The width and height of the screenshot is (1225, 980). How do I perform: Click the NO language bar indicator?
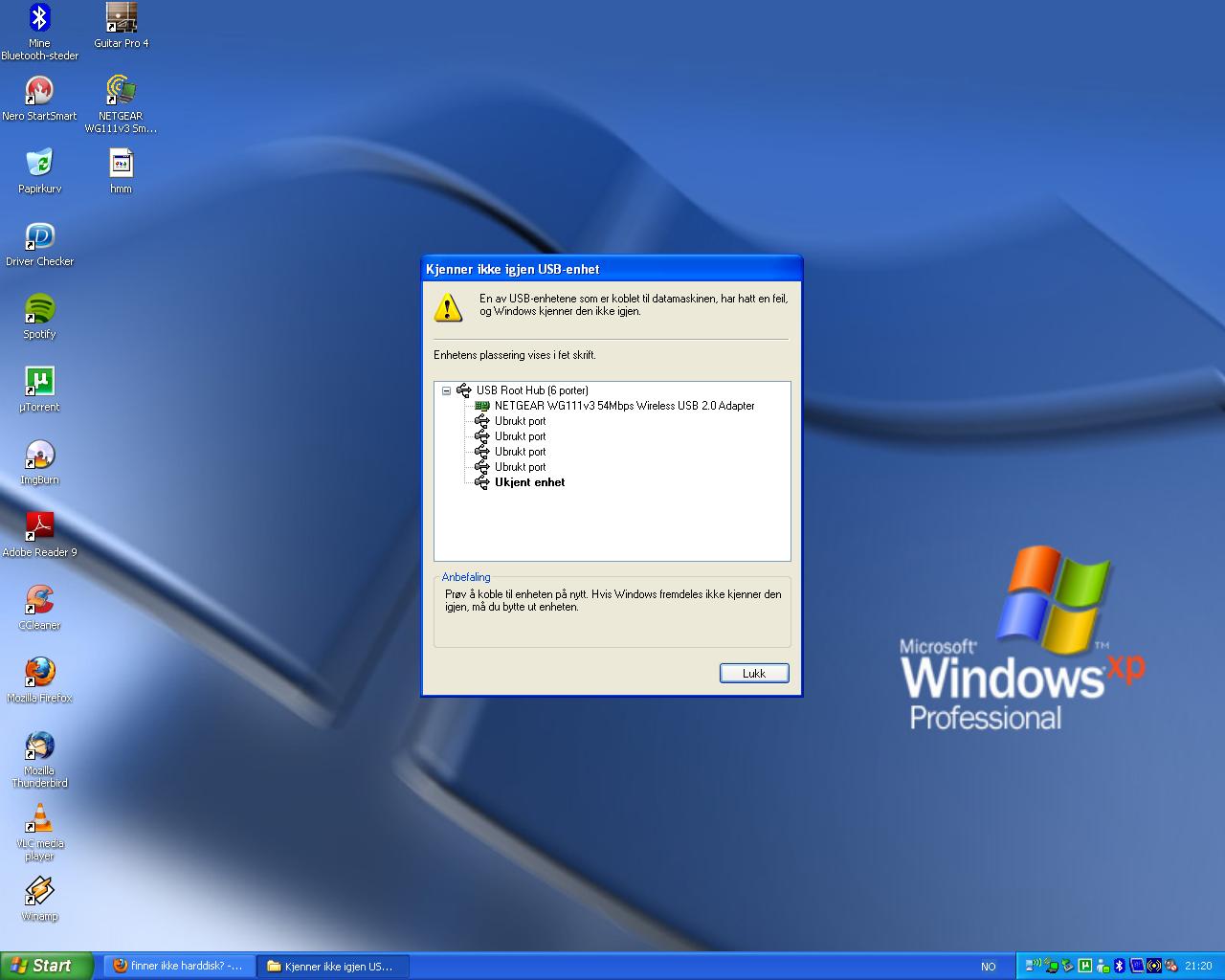tap(989, 967)
